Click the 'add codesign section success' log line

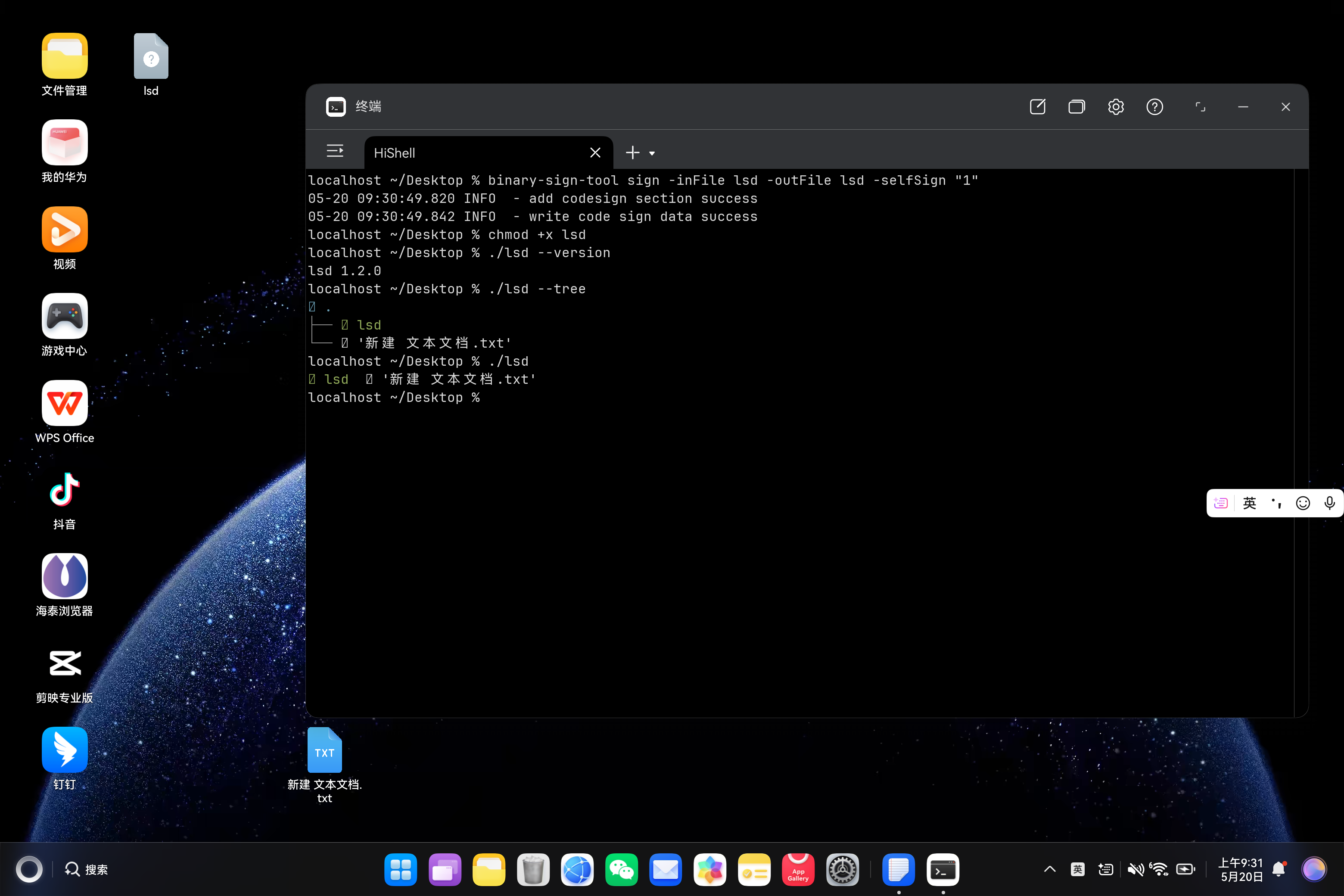tap(532, 199)
